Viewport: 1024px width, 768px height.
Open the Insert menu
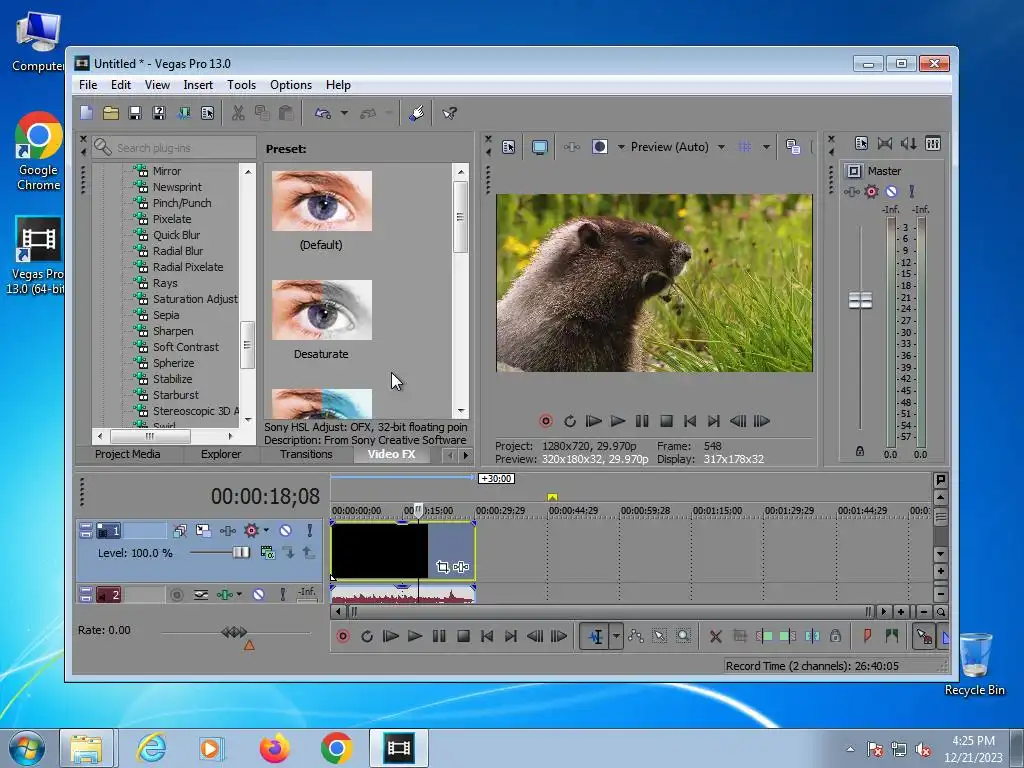[x=198, y=85]
